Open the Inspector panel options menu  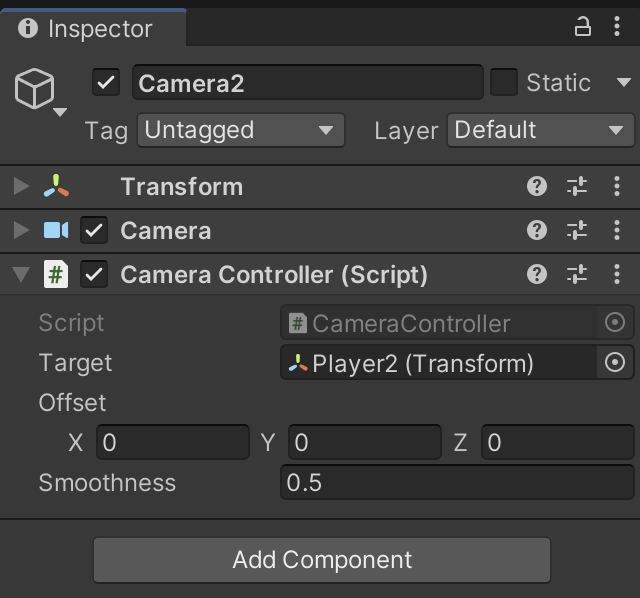(x=617, y=27)
